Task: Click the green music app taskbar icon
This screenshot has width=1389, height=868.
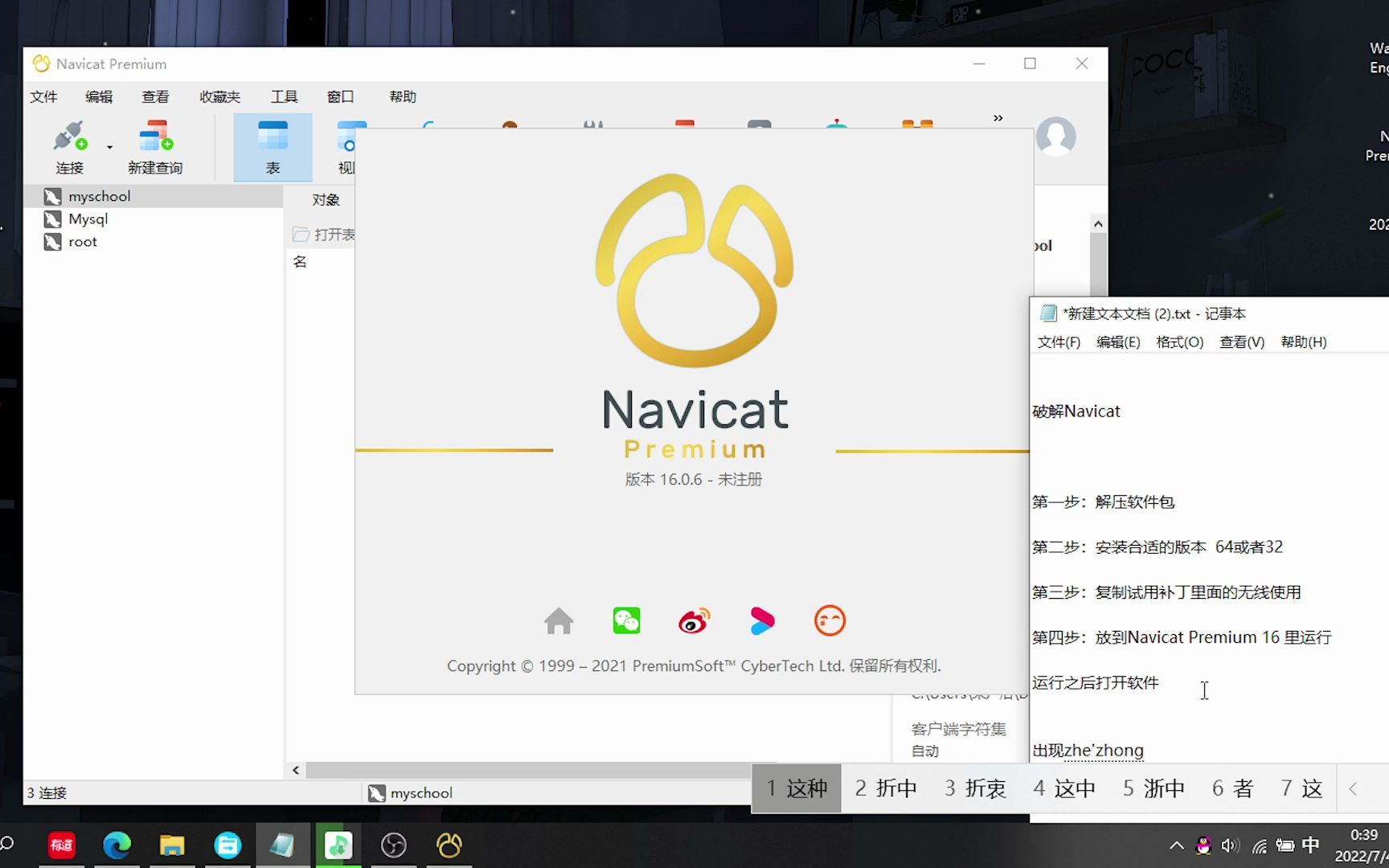Action: [x=338, y=845]
